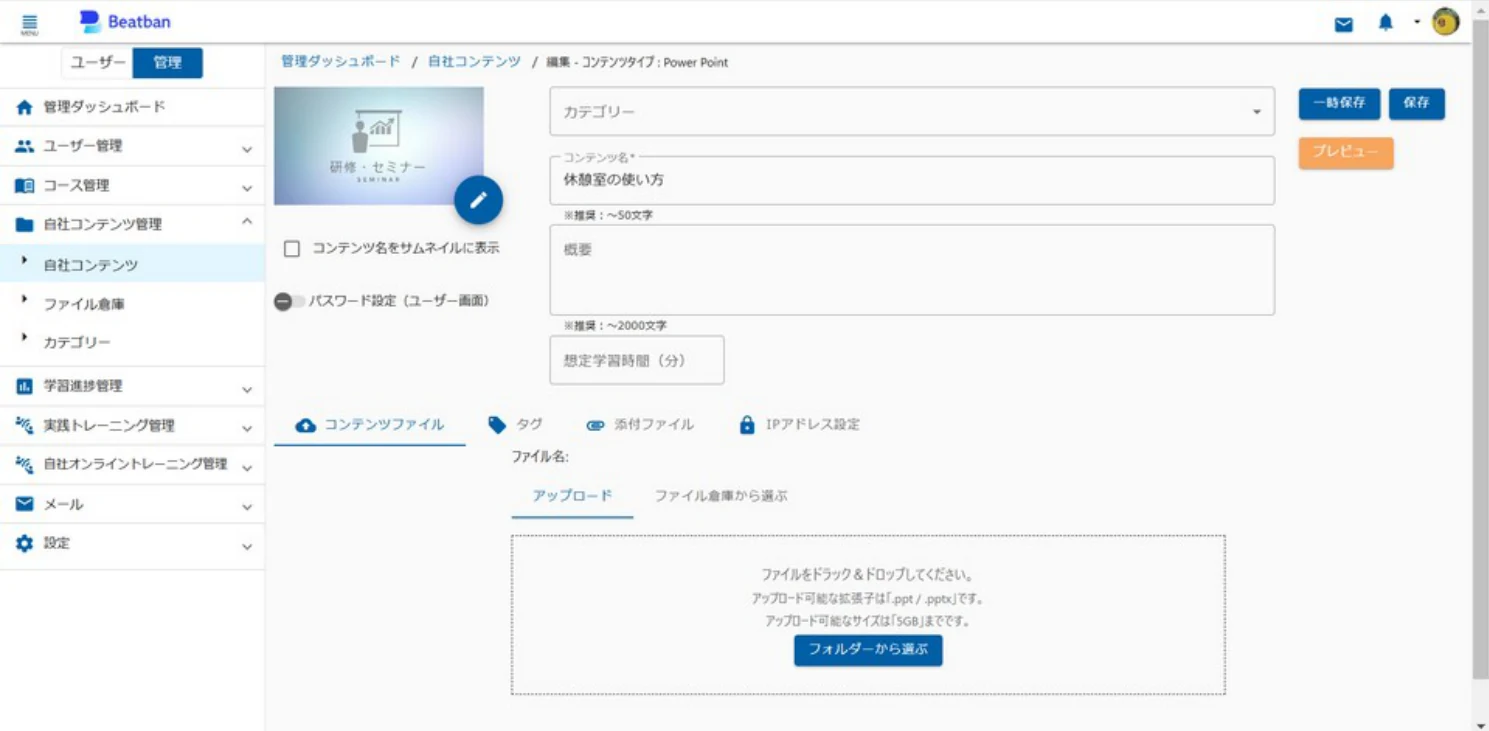Viewport: 1489px width, 731px height.
Task: Open the mail envelope icon in header
Action: [1344, 24]
